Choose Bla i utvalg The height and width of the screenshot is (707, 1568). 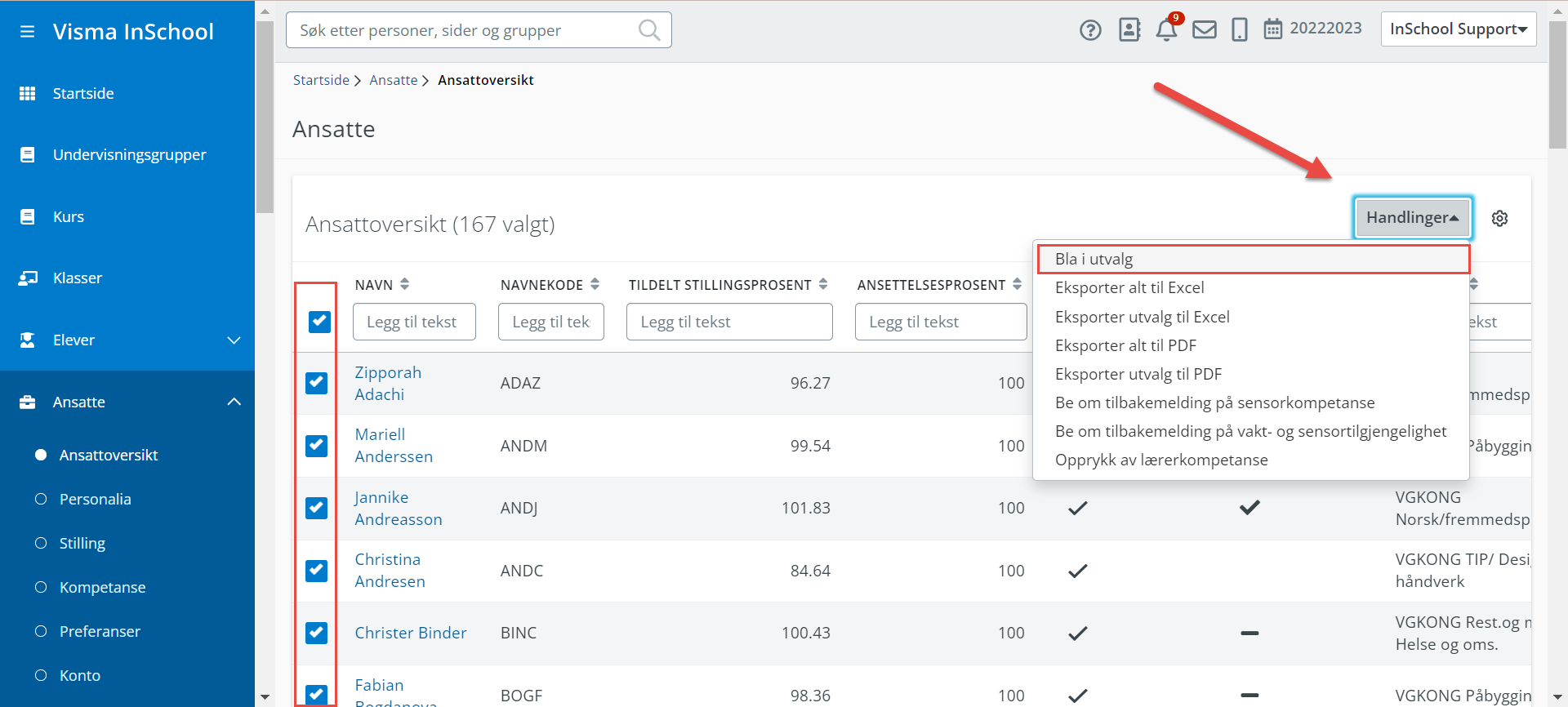click(x=1253, y=259)
